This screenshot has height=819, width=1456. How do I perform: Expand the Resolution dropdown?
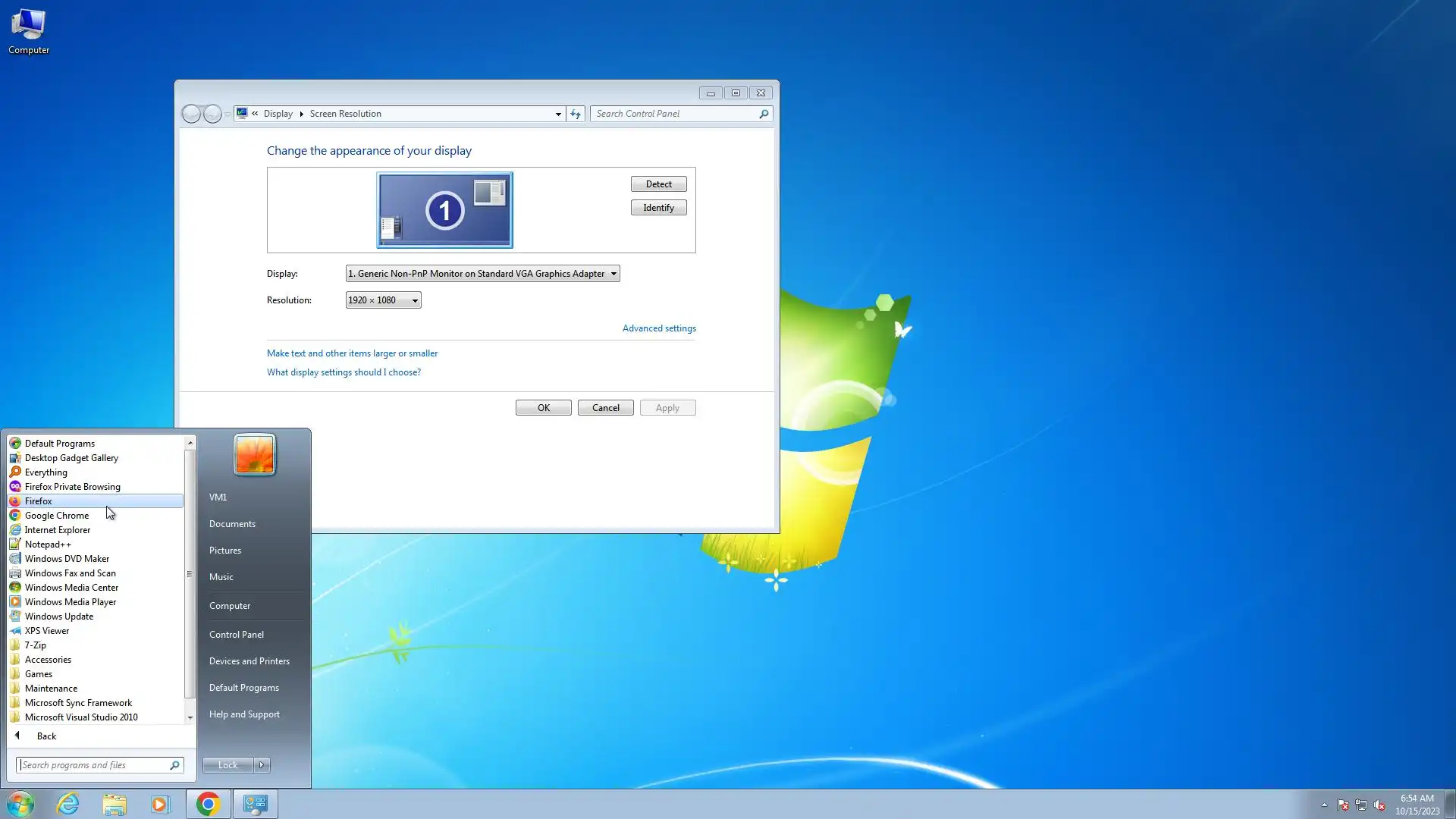coord(383,300)
